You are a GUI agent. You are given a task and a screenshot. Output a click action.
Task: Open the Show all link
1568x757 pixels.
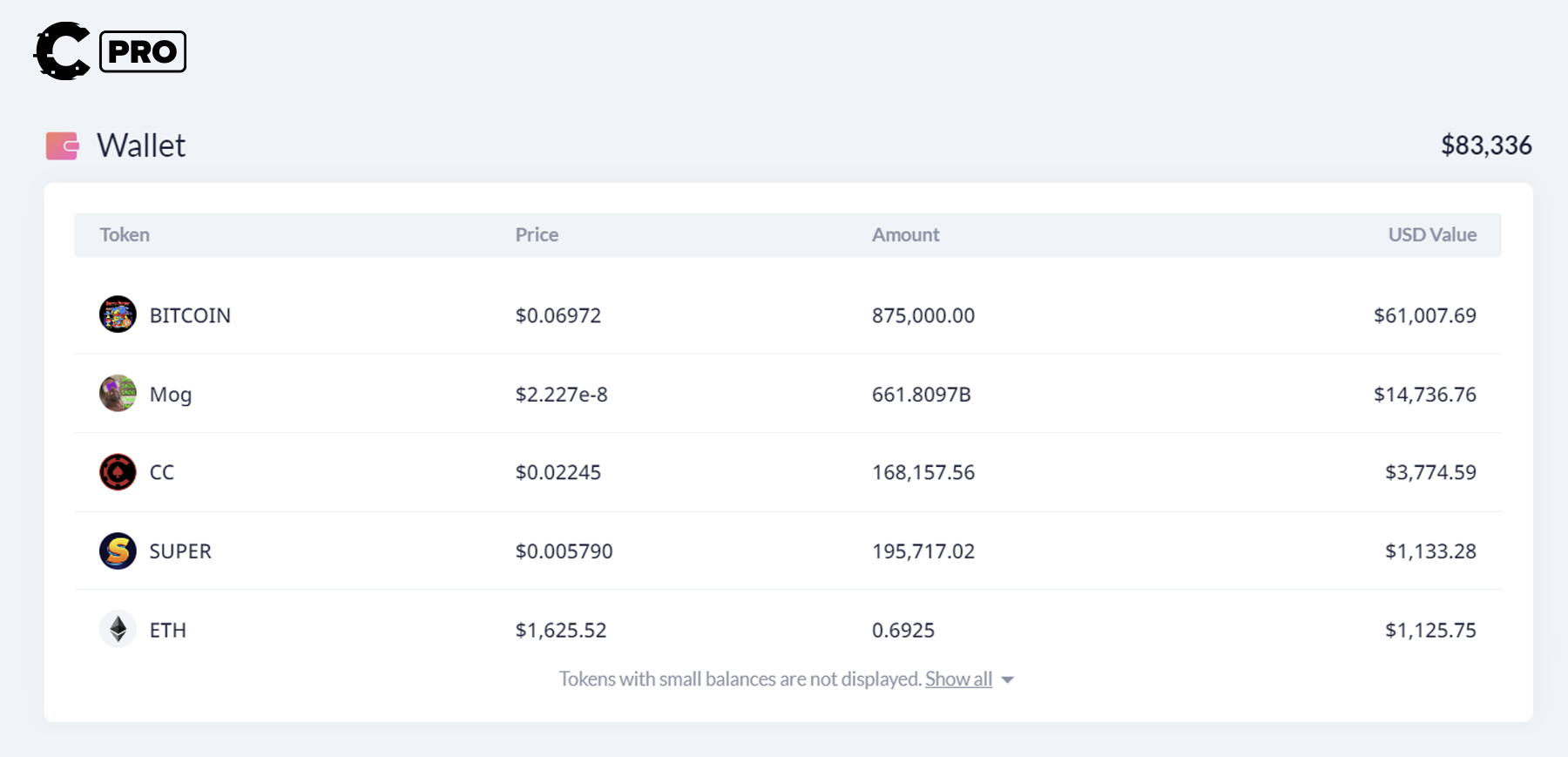click(958, 679)
